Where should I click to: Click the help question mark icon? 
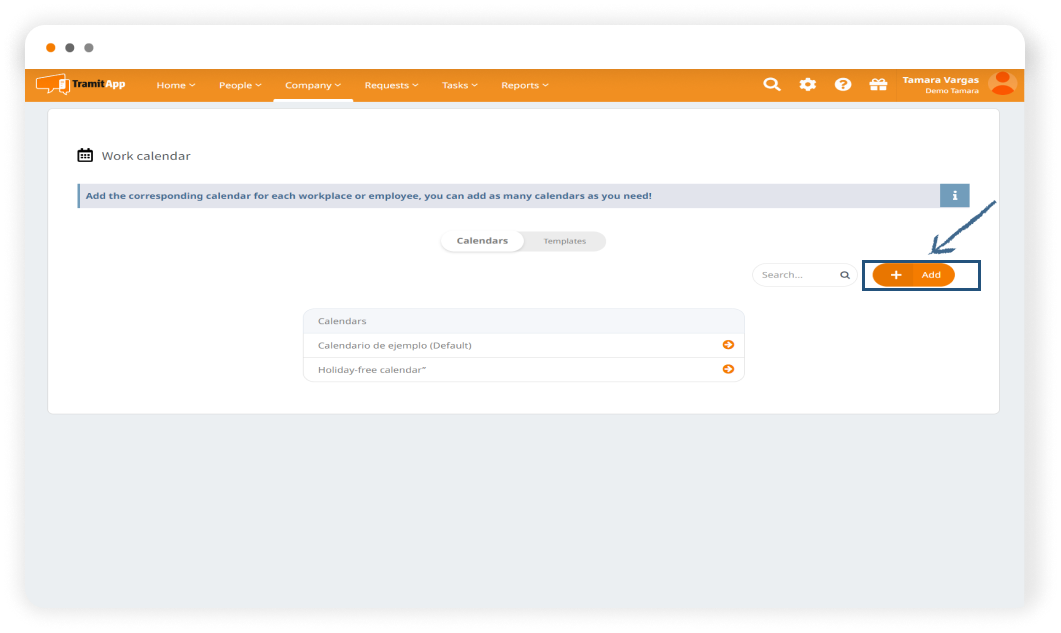[843, 85]
